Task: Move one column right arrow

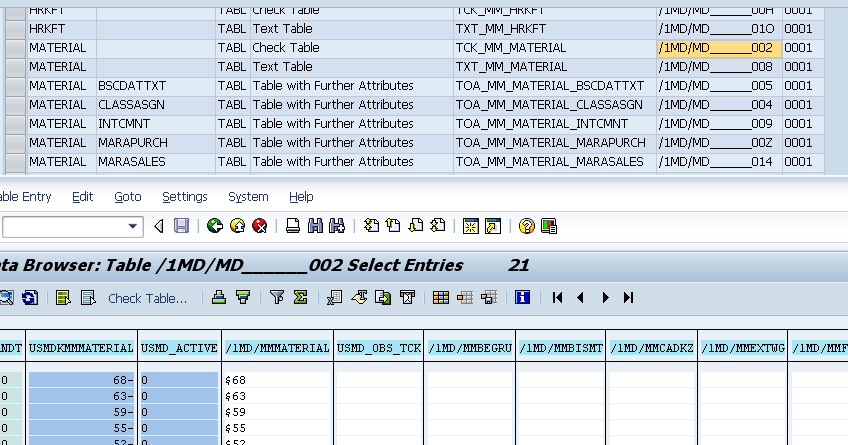Action: (605, 297)
